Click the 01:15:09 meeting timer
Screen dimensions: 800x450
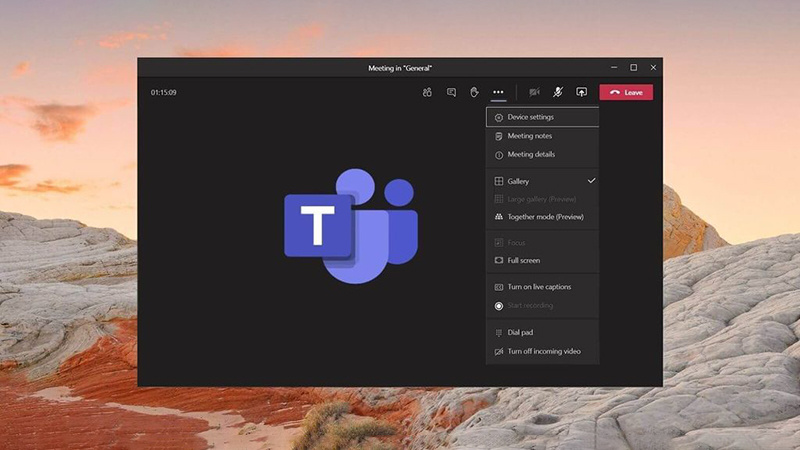(163, 92)
